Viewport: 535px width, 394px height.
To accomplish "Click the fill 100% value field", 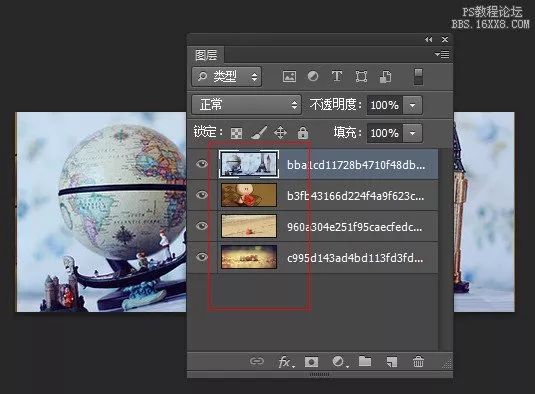I will click(385, 133).
